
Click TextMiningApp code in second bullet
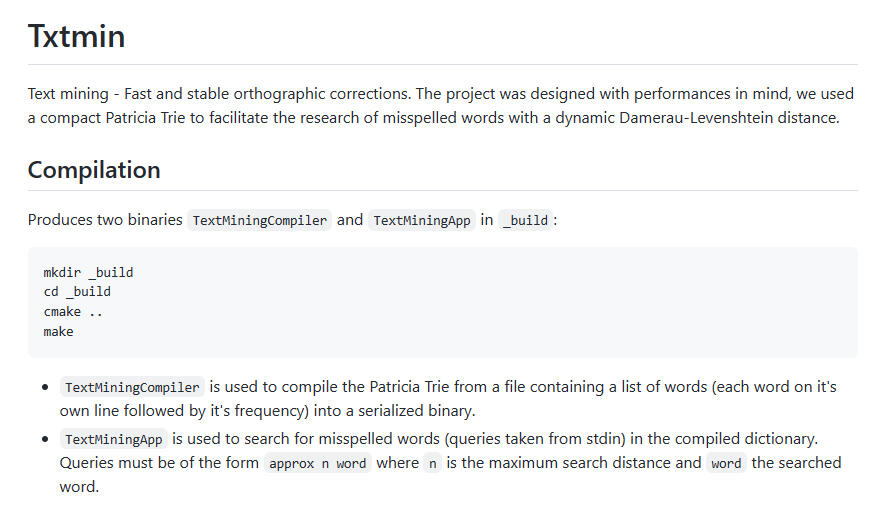(x=114, y=439)
